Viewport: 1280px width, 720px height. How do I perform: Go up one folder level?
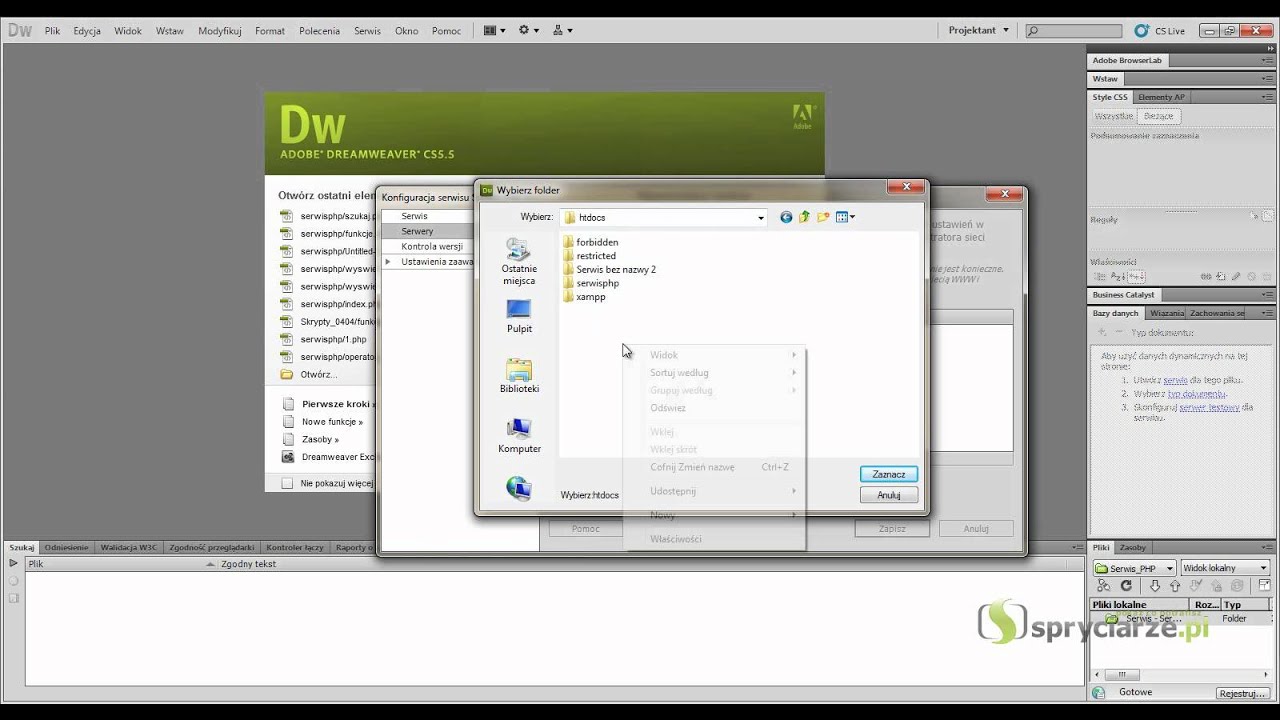click(804, 217)
